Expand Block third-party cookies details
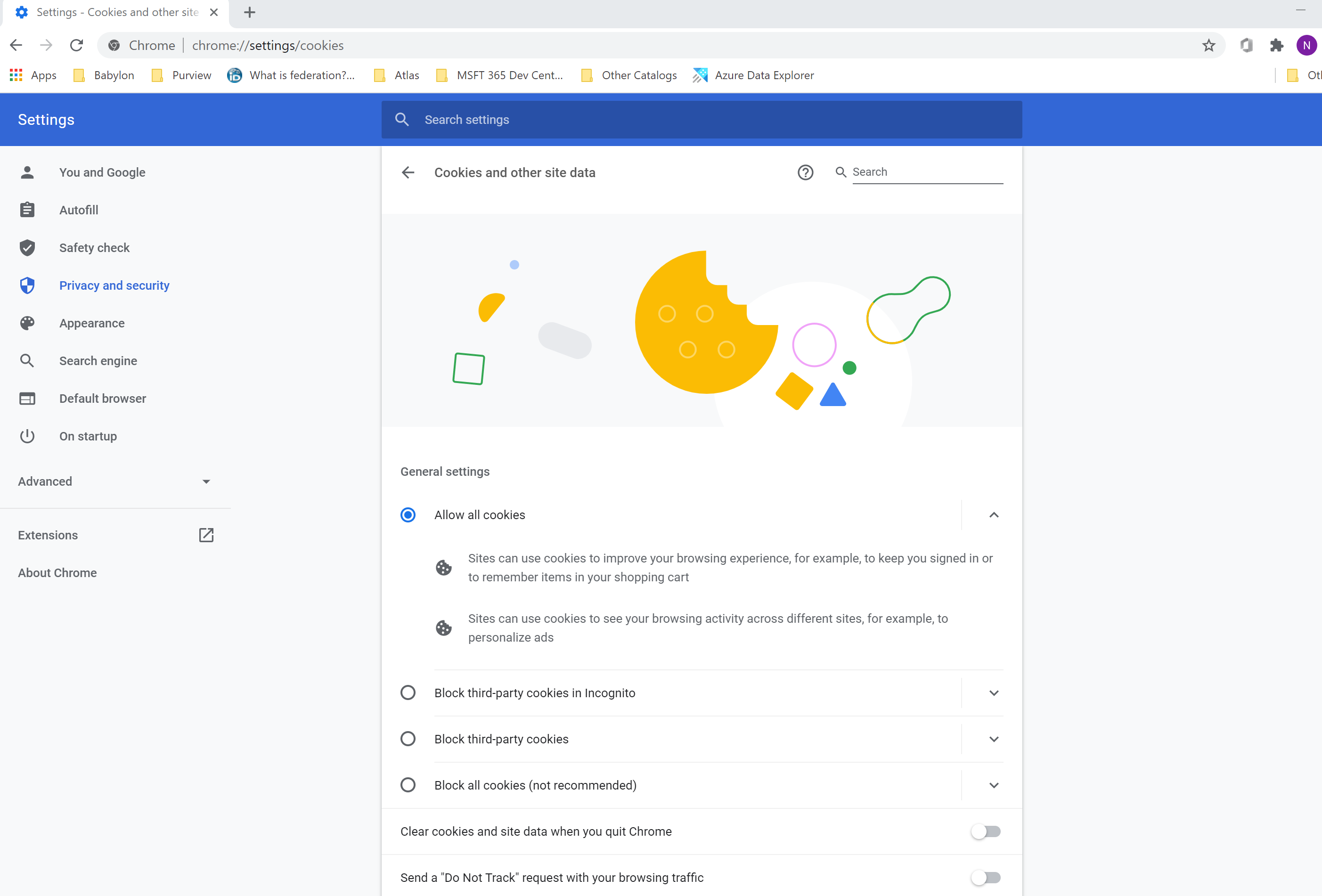1322x896 pixels. 993,738
